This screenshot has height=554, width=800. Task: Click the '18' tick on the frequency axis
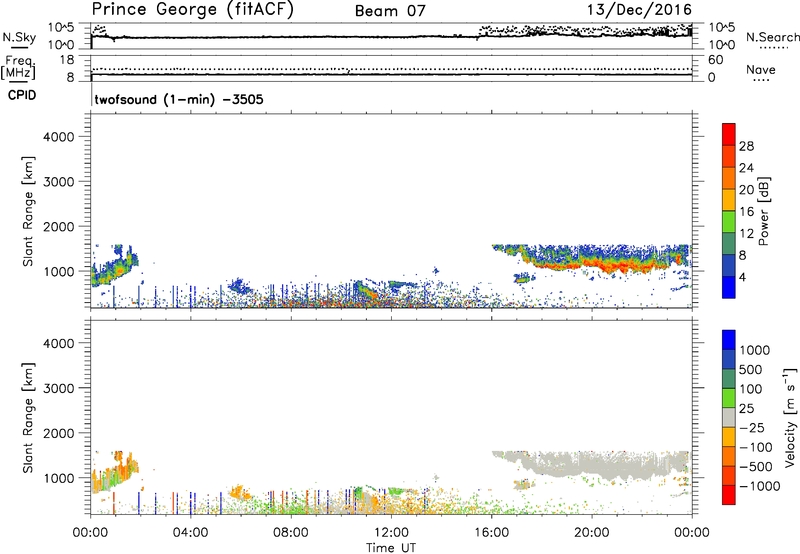point(66,60)
